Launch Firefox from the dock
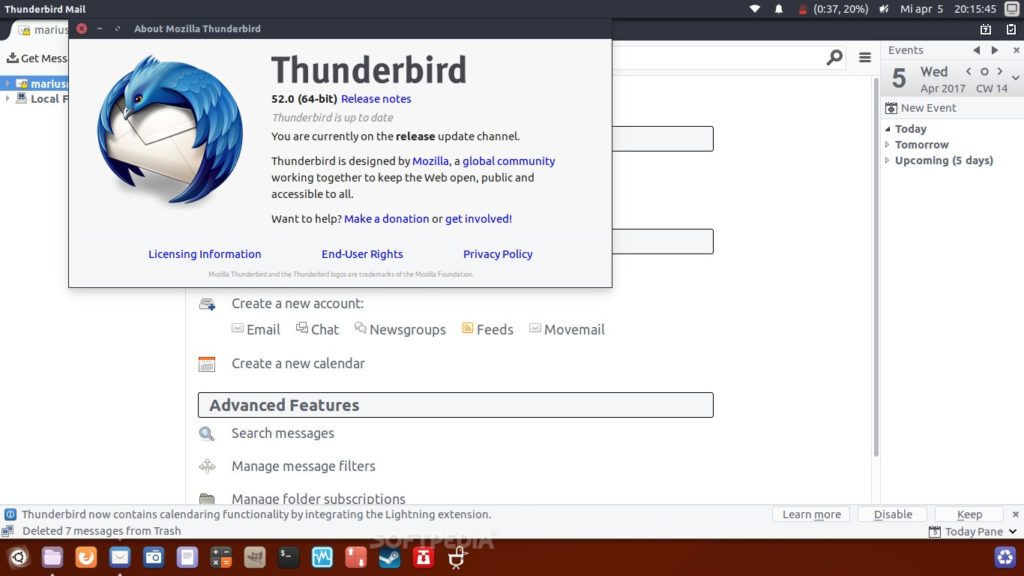Image resolution: width=1024 pixels, height=576 pixels. pos(86,557)
